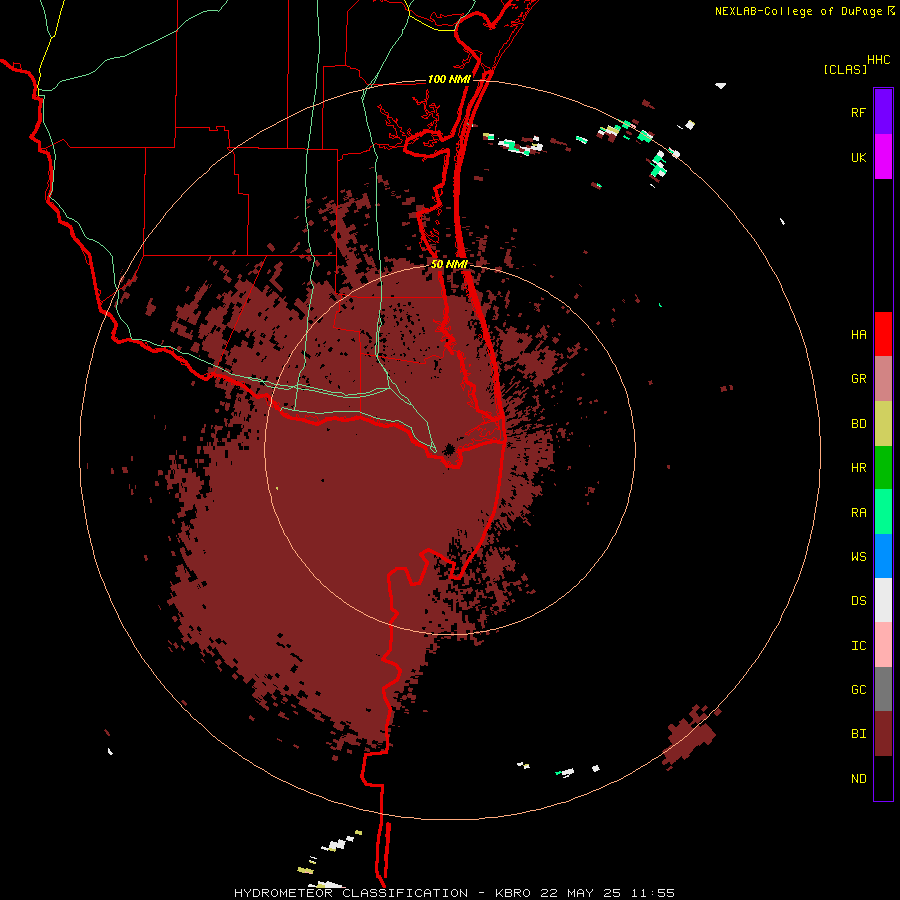
Task: Click the IC legend label
Action: (x=858, y=646)
